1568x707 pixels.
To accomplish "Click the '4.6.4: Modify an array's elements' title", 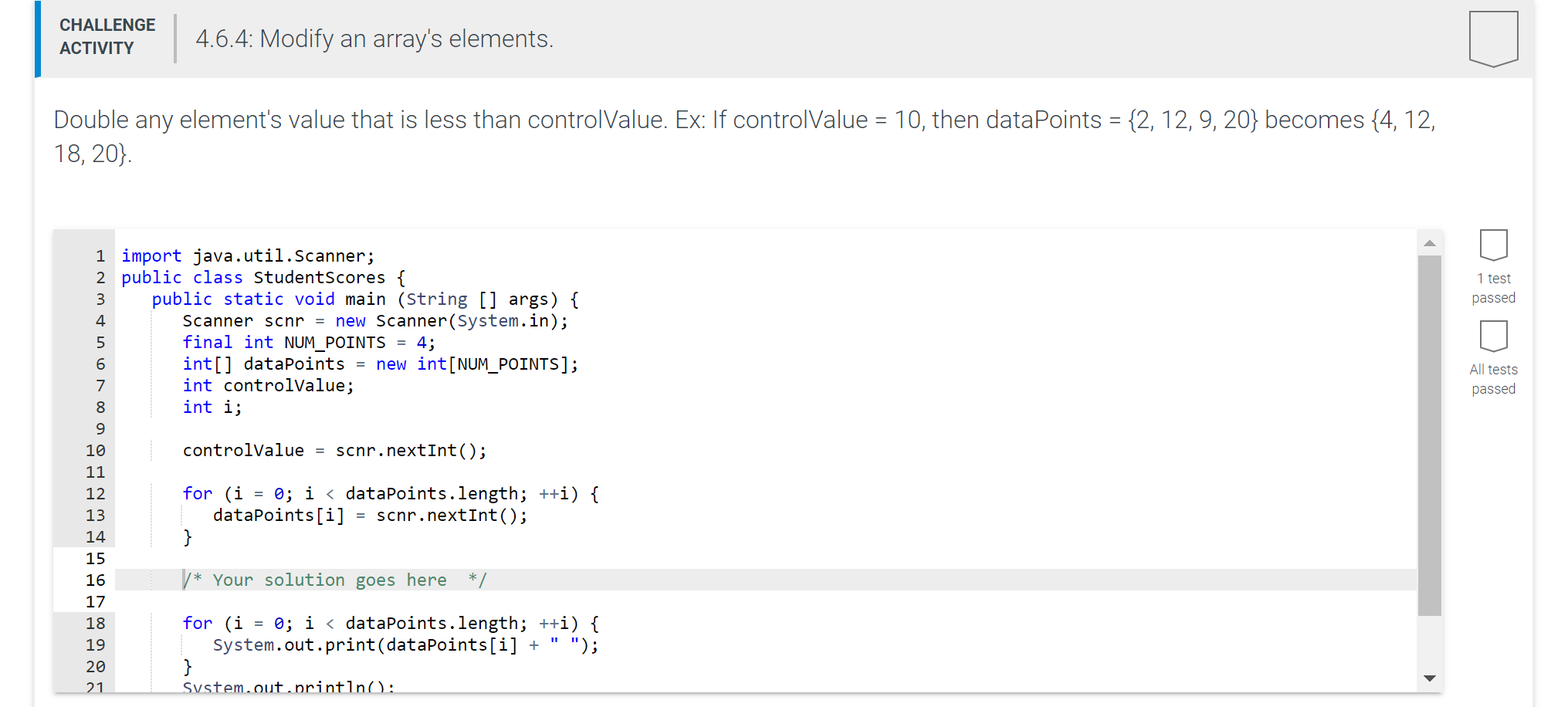I will 374,39.
